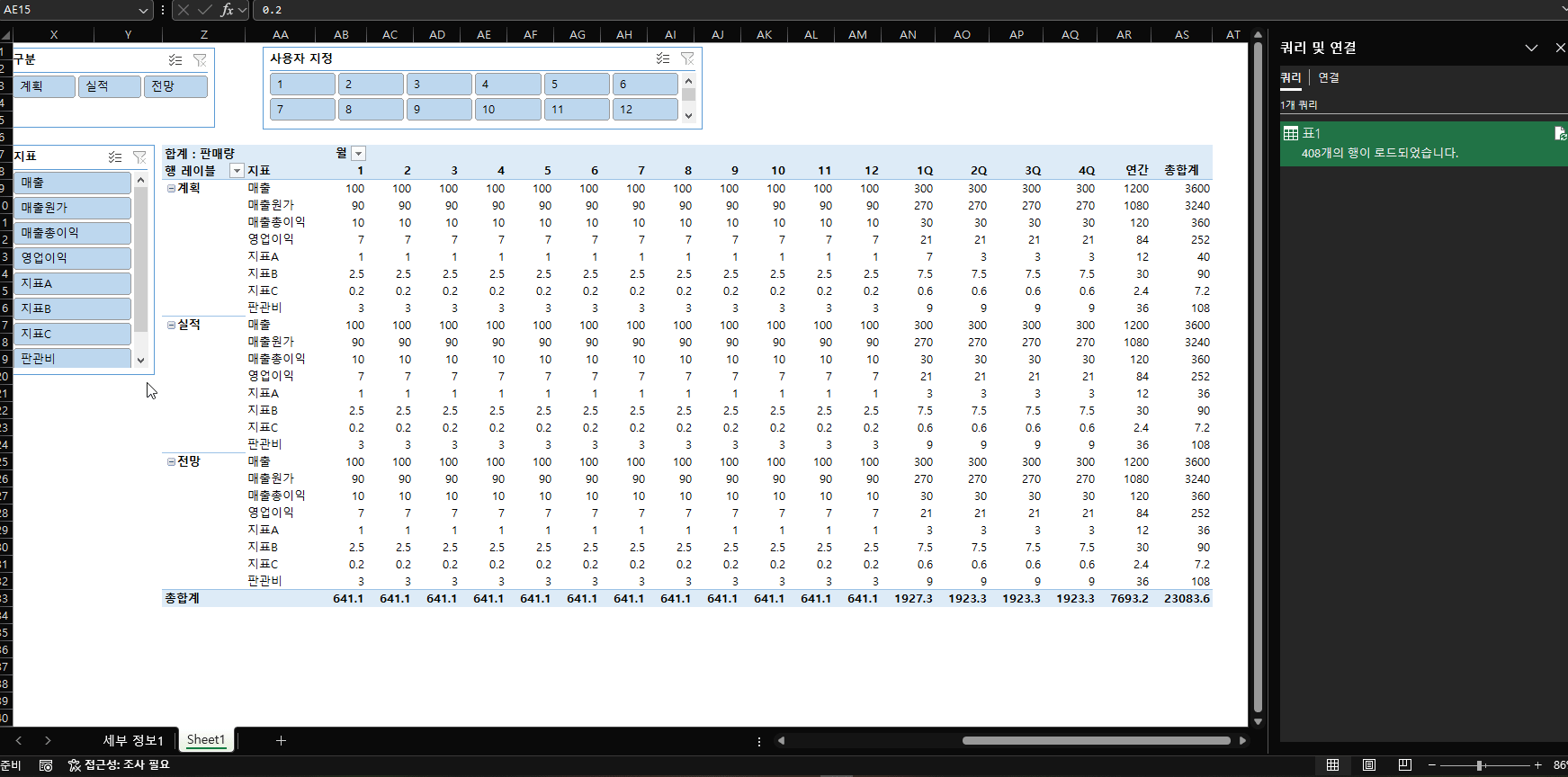This screenshot has height=777, width=1568.
Task: Open the 행 레이블 filter dropdown
Action: pyautogui.click(x=237, y=171)
